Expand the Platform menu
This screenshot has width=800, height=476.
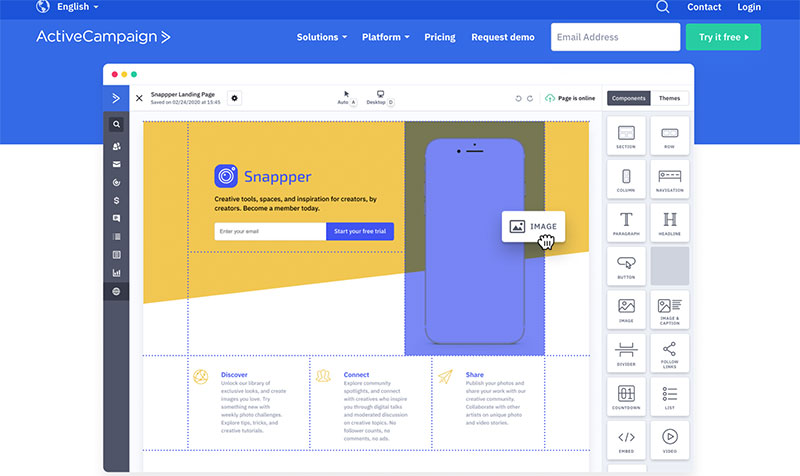386,37
